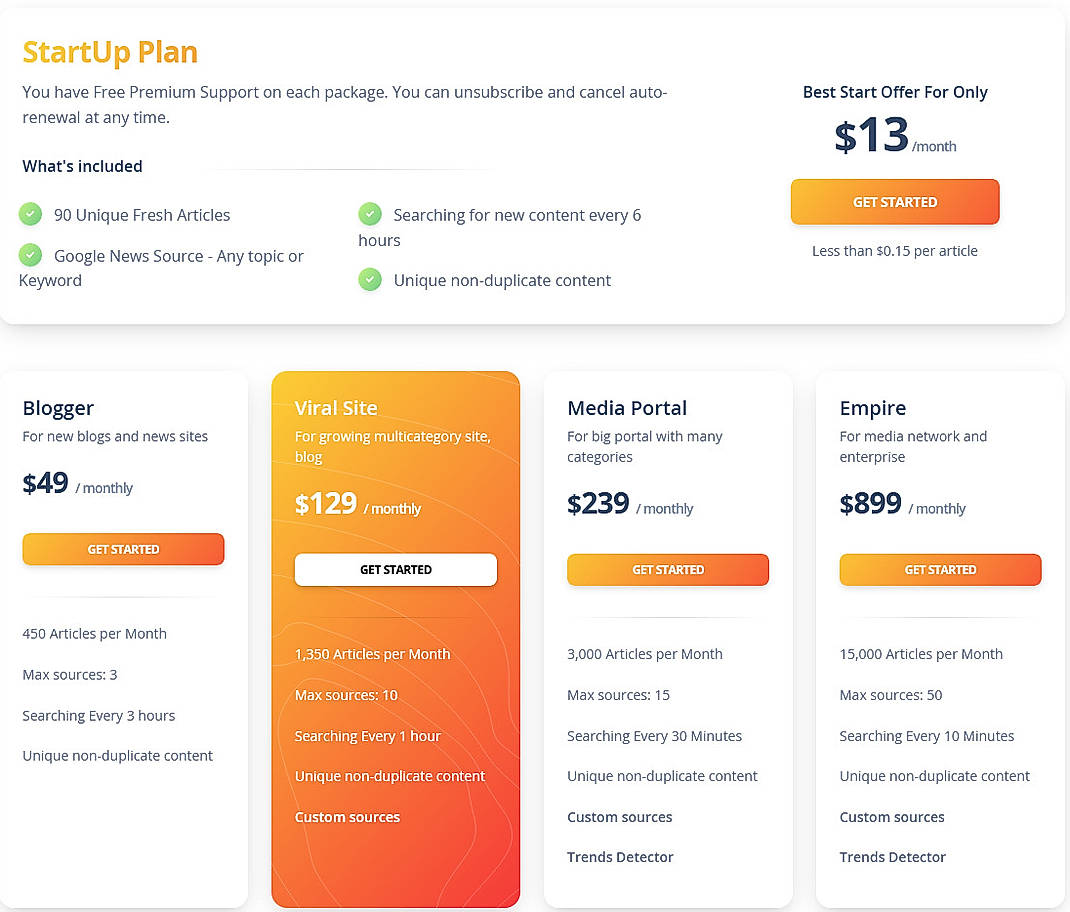Click the green checkmark beside 90 Unique Fresh Articles
The image size is (1070, 912).
pyautogui.click(x=30, y=215)
